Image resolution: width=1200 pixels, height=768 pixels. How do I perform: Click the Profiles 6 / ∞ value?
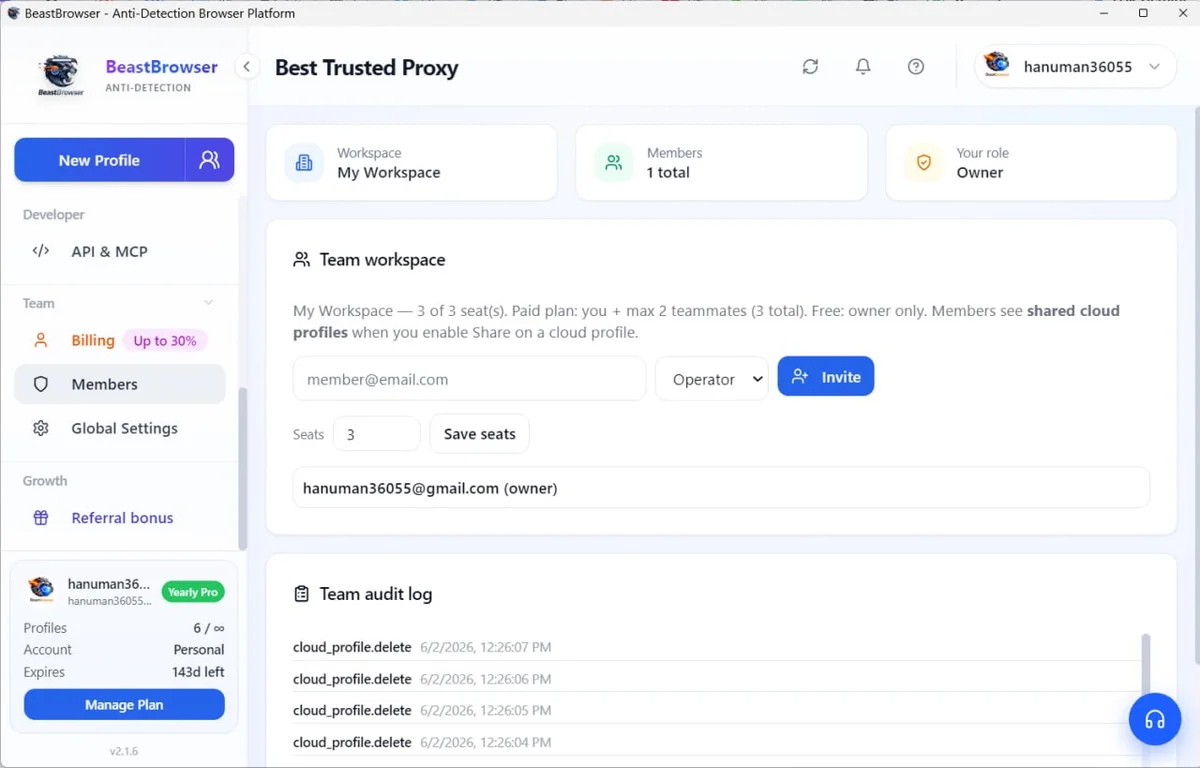[209, 628]
